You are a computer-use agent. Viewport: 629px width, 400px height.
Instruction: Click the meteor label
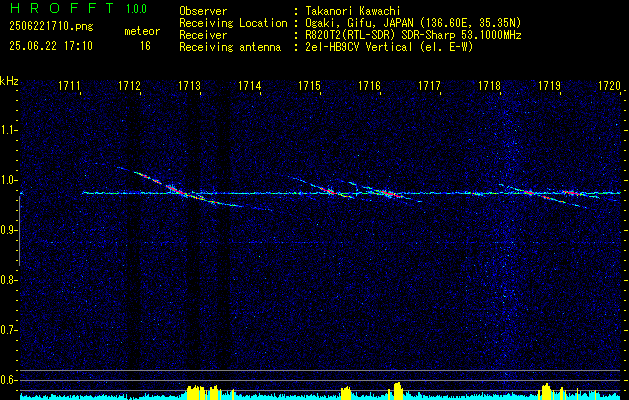[x=142, y=31]
